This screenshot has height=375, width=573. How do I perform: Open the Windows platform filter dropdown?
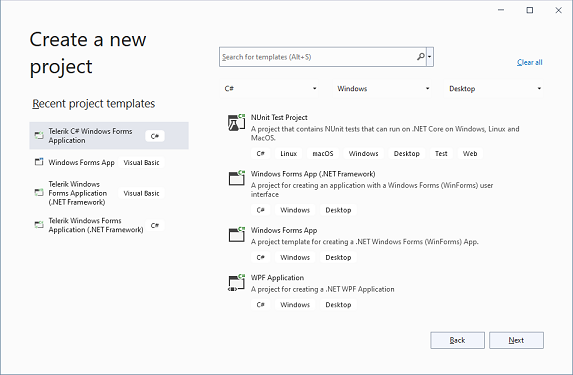tap(382, 88)
